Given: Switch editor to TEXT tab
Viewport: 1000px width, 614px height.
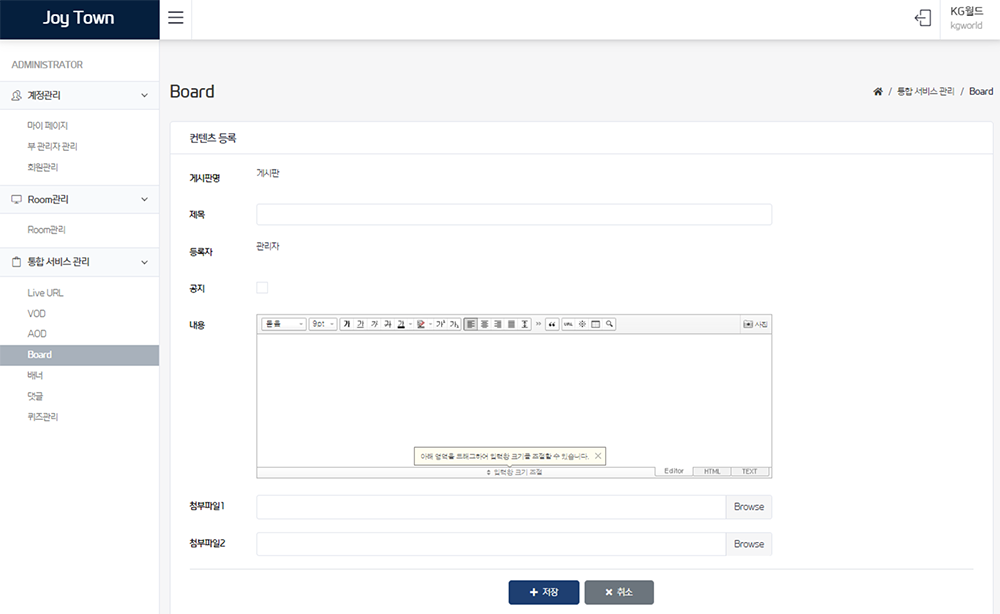Looking at the screenshot, I should click(x=749, y=471).
